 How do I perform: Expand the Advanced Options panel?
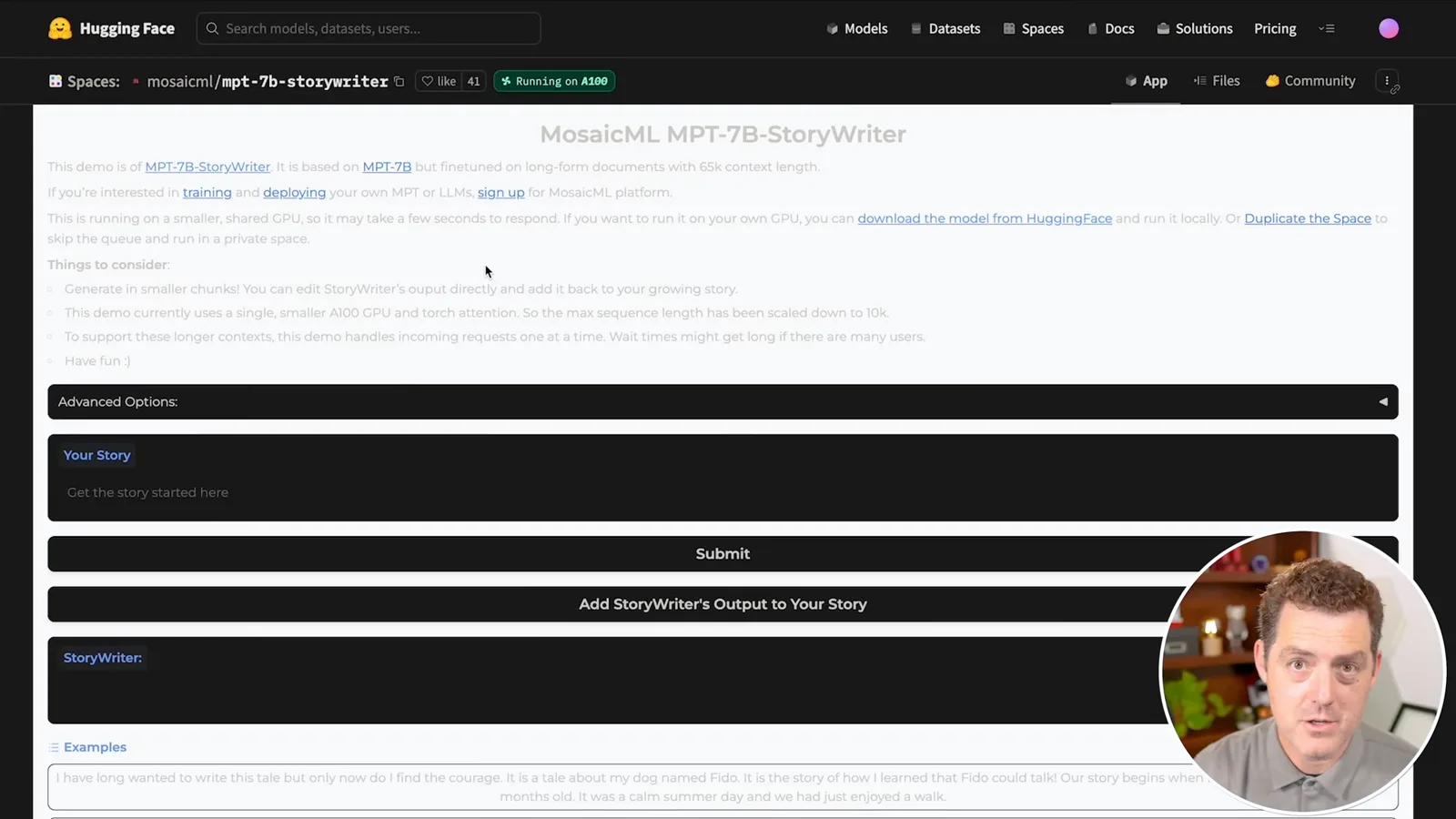pyautogui.click(x=723, y=401)
